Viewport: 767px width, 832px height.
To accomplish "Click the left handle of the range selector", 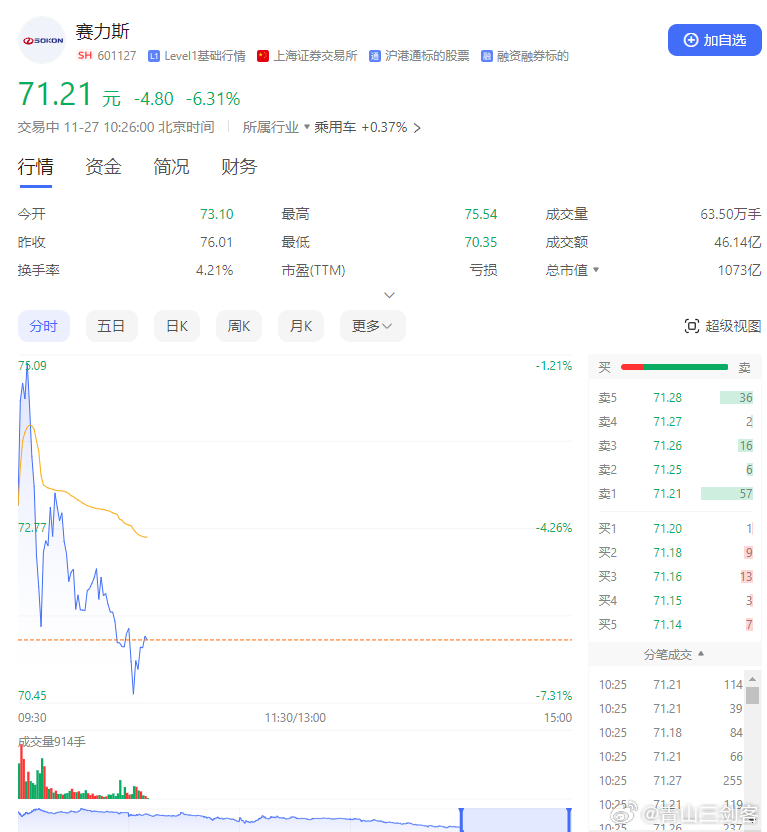I will [461, 820].
